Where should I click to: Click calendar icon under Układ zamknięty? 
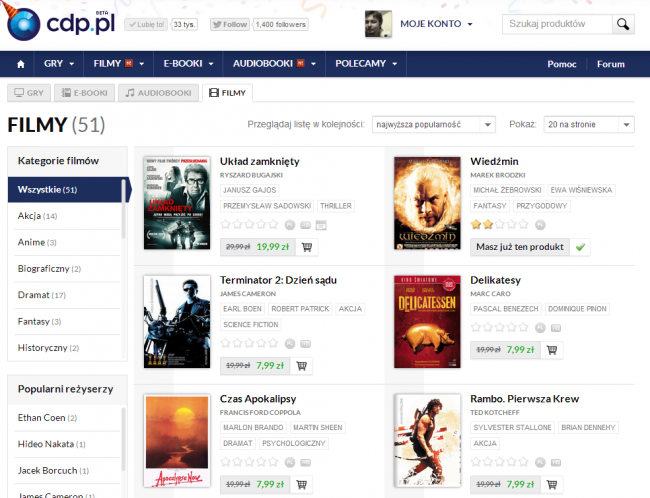pyautogui.click(x=321, y=225)
